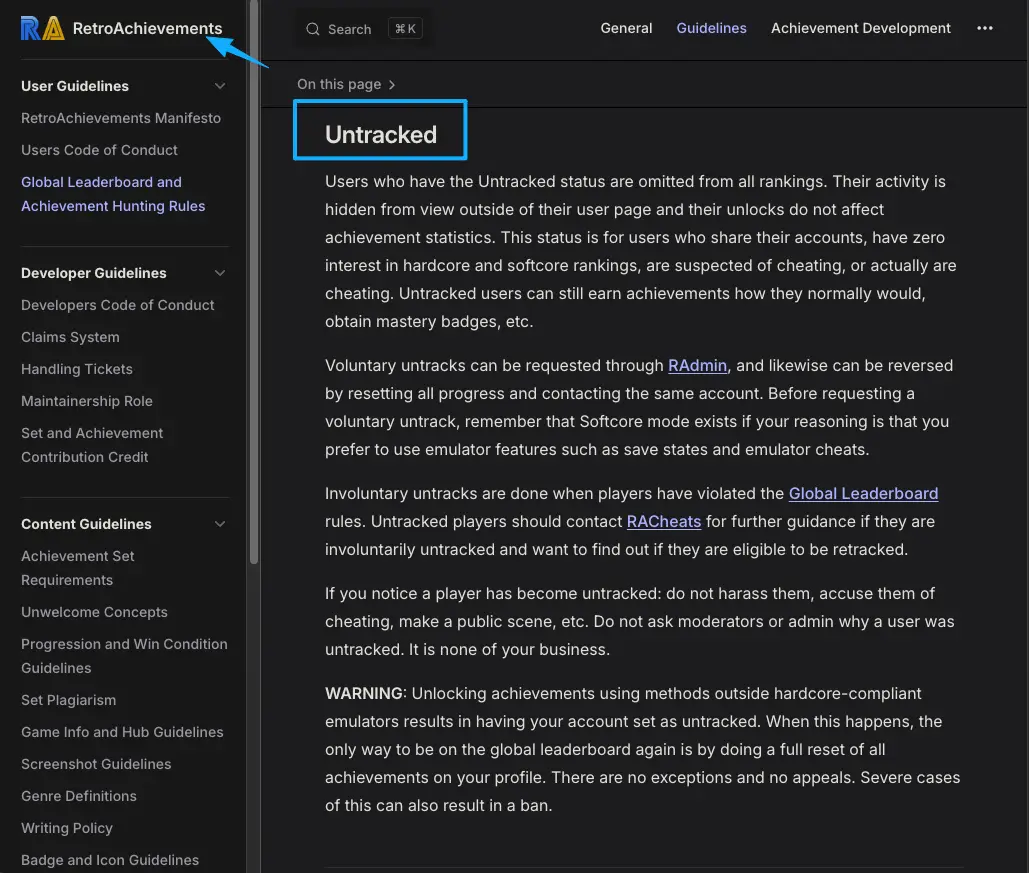Open Developers Code of Conduct page
Image resolution: width=1029 pixels, height=873 pixels.
pyautogui.click(x=117, y=305)
